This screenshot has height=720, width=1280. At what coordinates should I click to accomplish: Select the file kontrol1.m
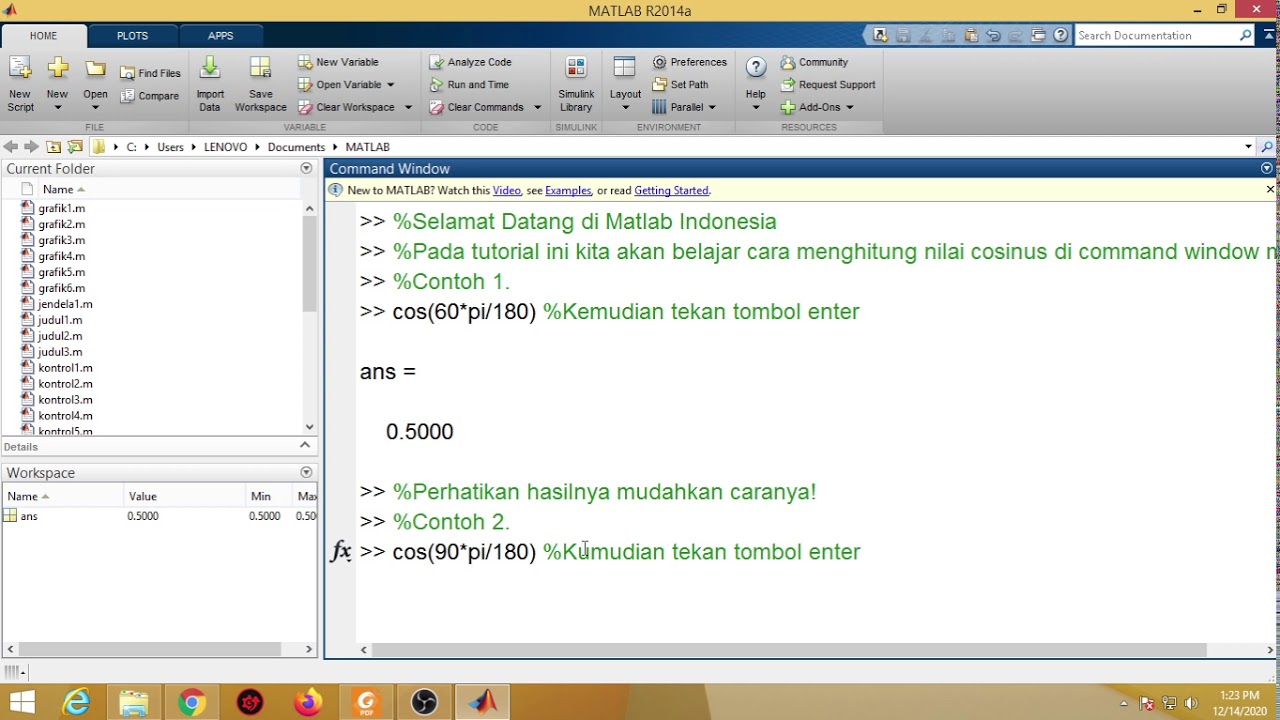tap(64, 368)
